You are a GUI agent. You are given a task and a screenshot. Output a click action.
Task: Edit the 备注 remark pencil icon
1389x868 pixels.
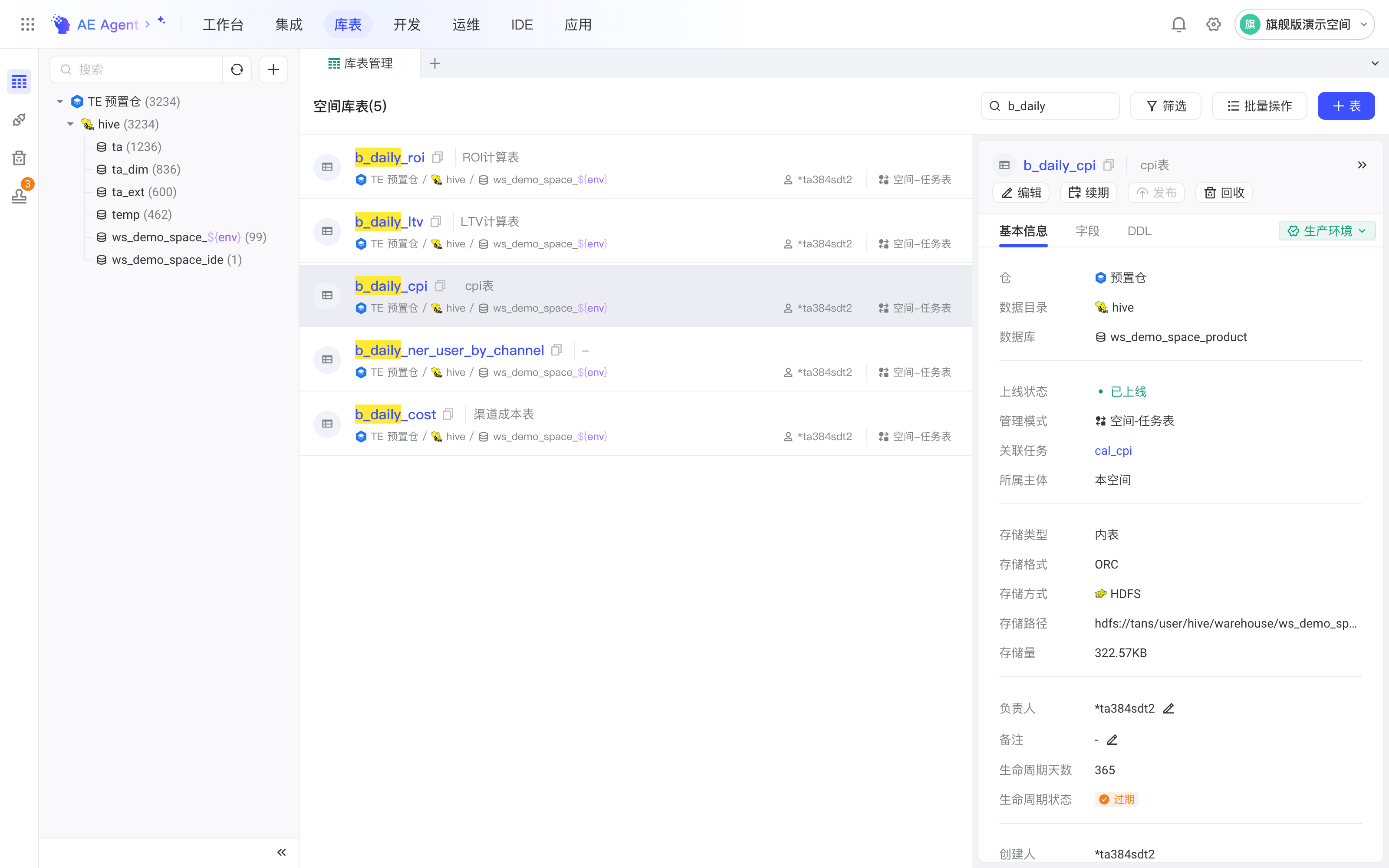coord(1112,740)
